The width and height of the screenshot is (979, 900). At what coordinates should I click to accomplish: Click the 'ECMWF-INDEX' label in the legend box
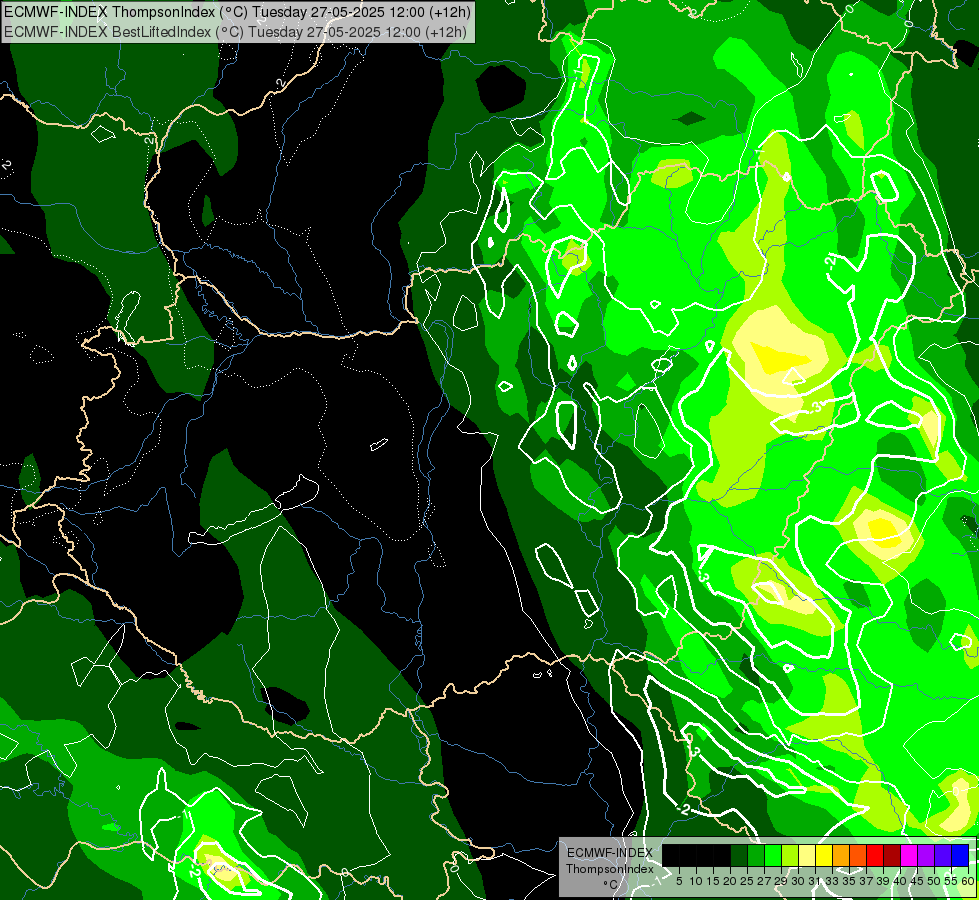click(610, 853)
